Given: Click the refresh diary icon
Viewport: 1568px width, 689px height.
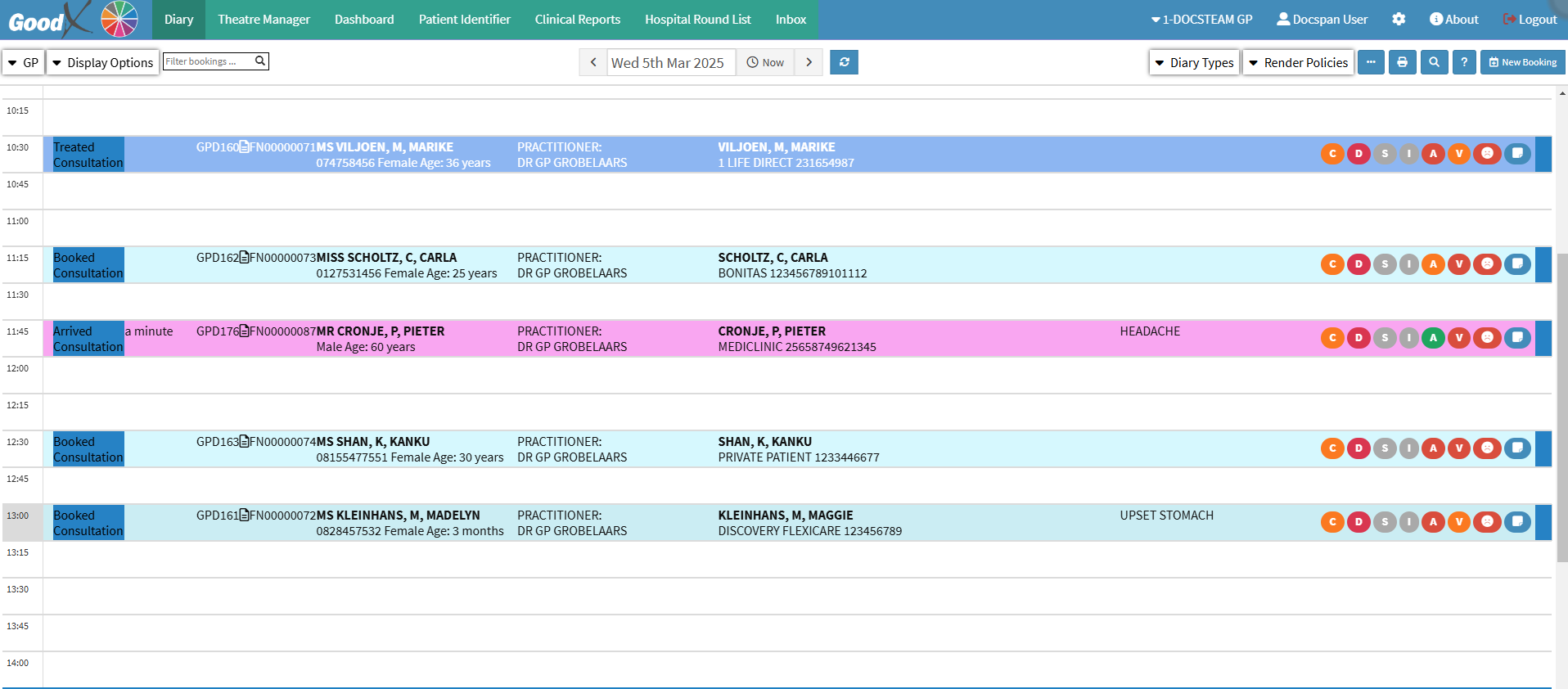Looking at the screenshot, I should pyautogui.click(x=844, y=62).
